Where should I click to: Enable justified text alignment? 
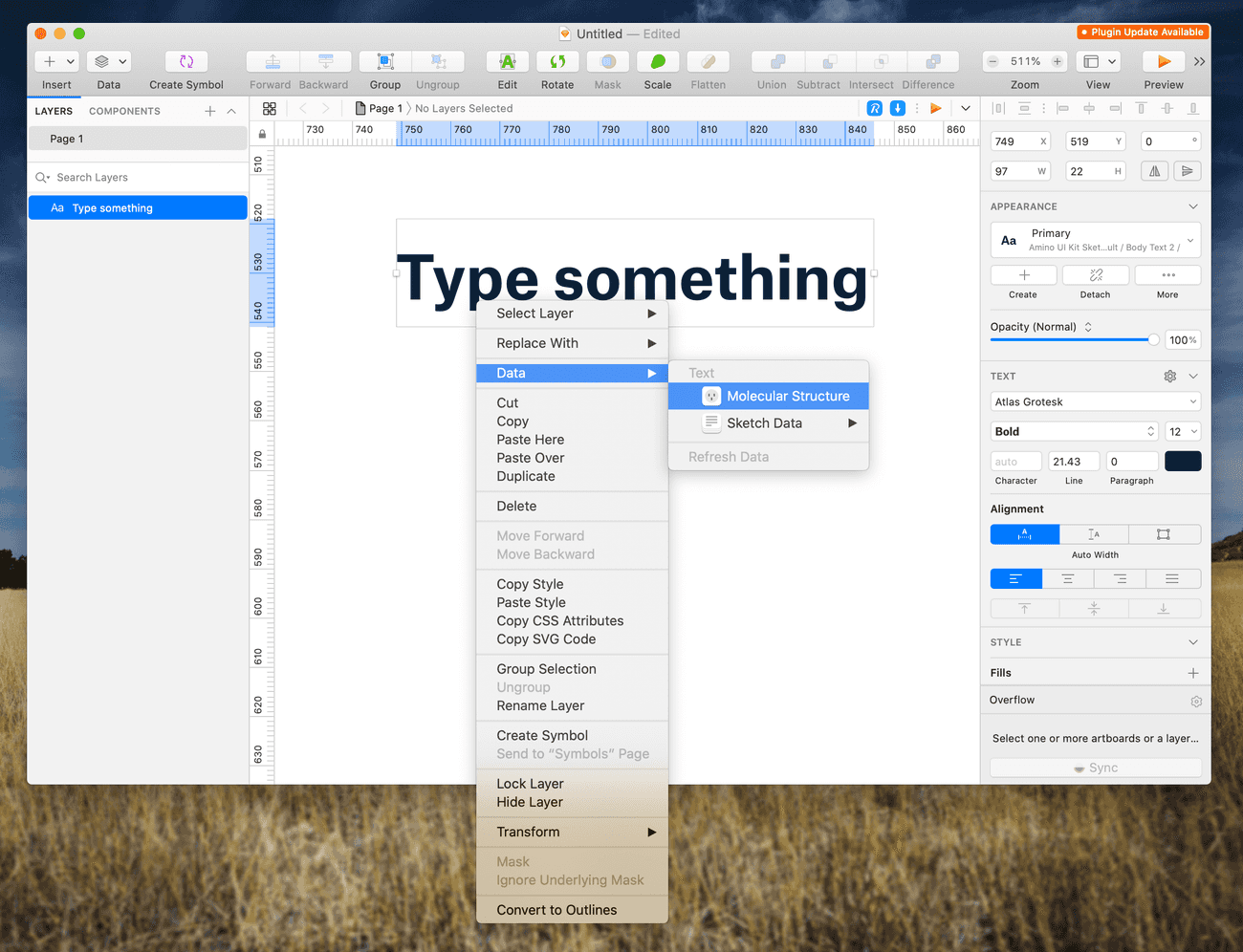[1171, 579]
